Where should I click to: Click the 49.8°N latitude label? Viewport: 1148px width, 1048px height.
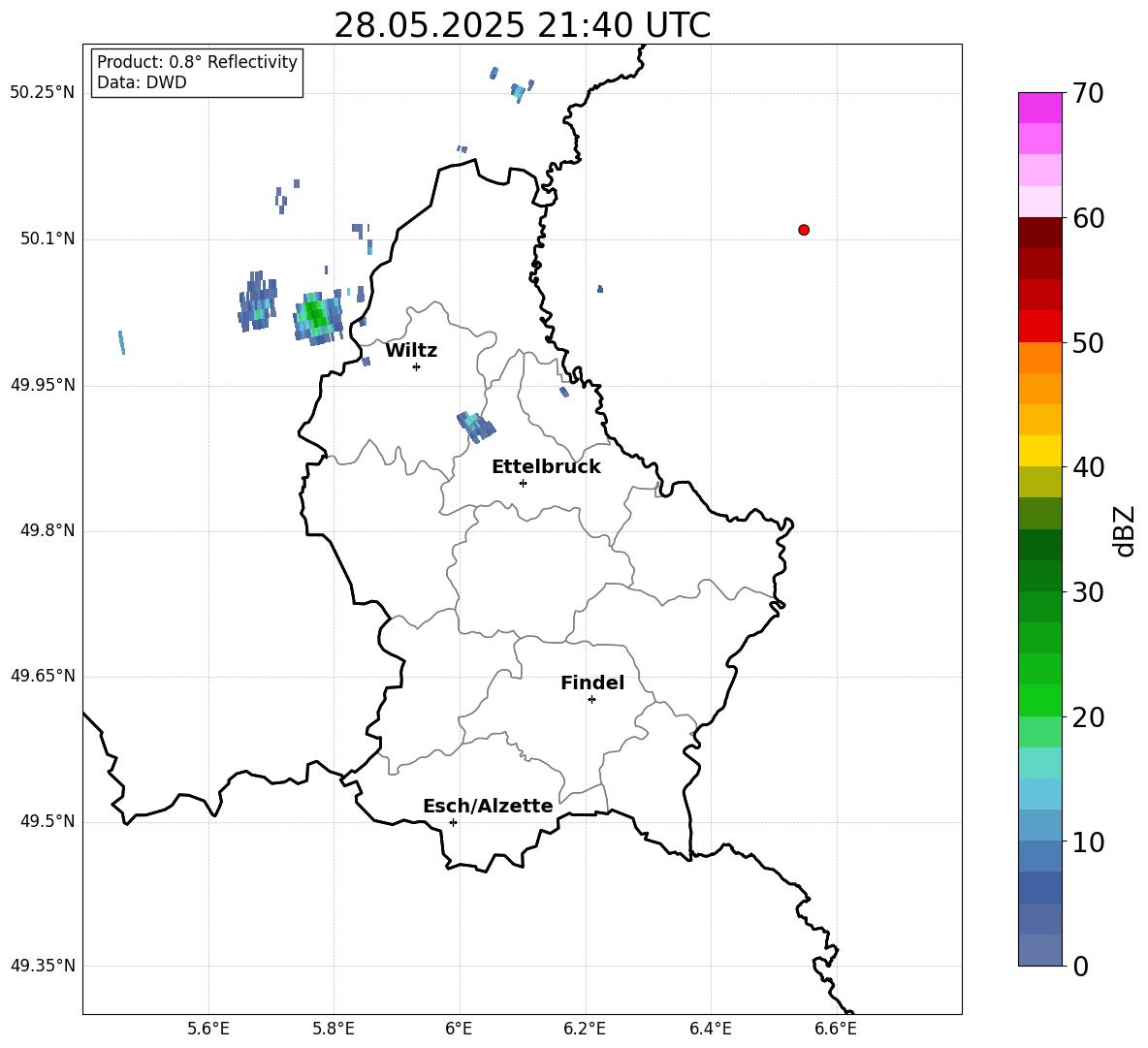point(48,530)
